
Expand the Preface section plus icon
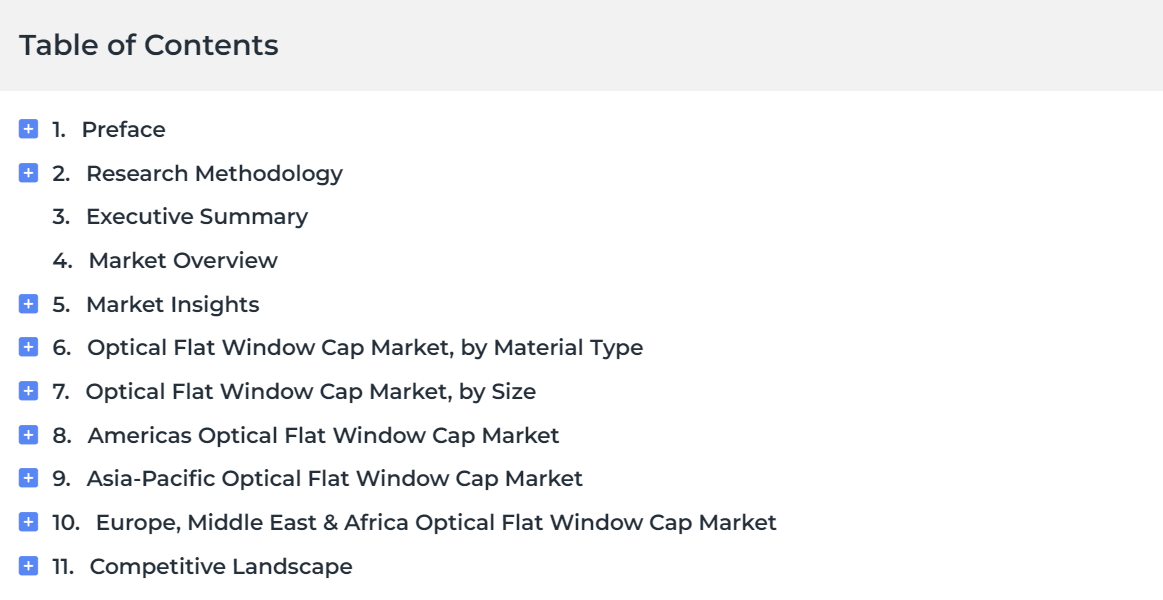click(28, 129)
